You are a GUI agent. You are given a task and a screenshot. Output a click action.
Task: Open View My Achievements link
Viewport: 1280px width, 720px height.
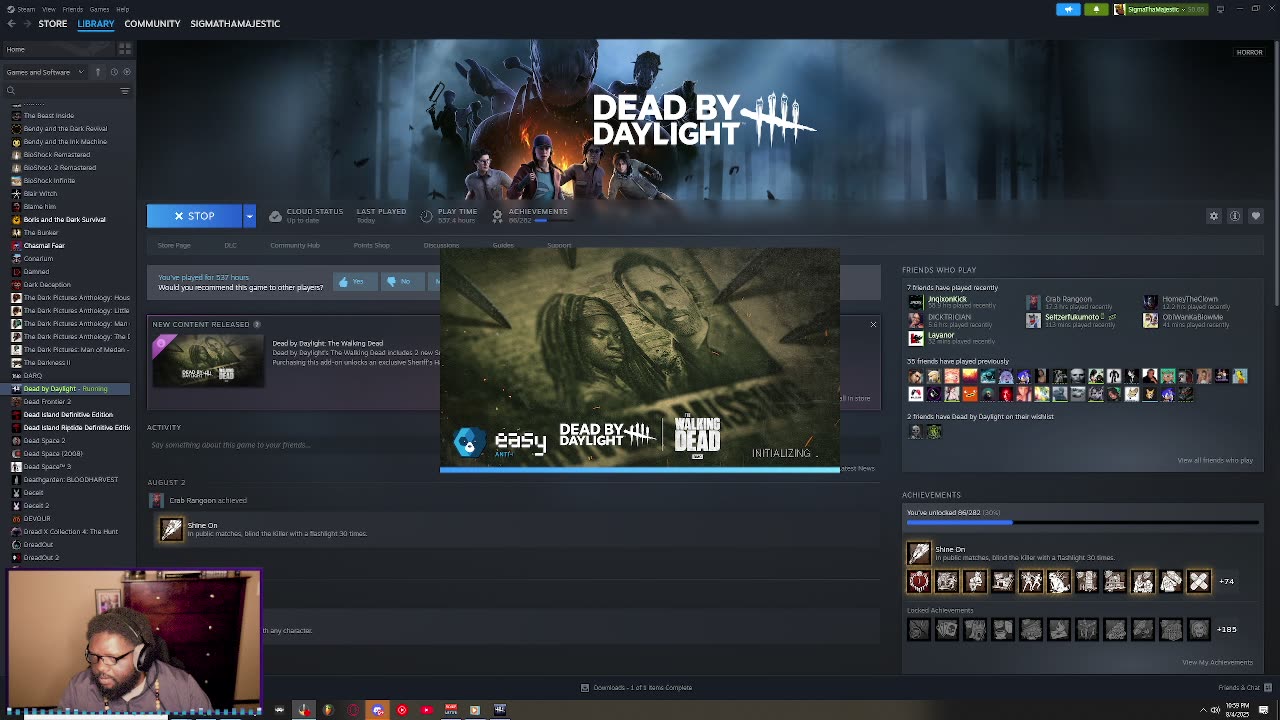[x=1217, y=662]
